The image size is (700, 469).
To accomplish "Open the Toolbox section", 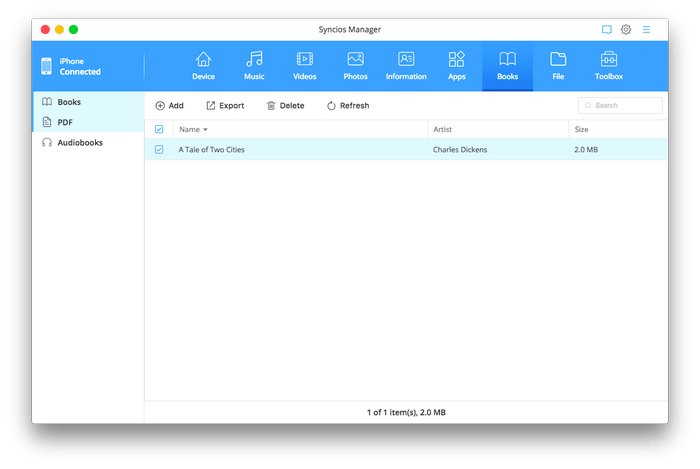I will [x=609, y=66].
